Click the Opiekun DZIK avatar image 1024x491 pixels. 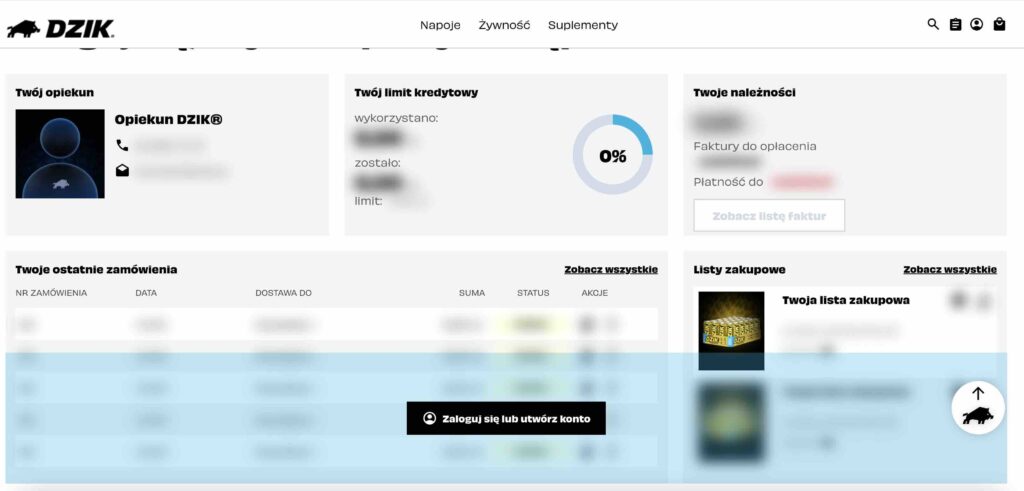[60, 154]
